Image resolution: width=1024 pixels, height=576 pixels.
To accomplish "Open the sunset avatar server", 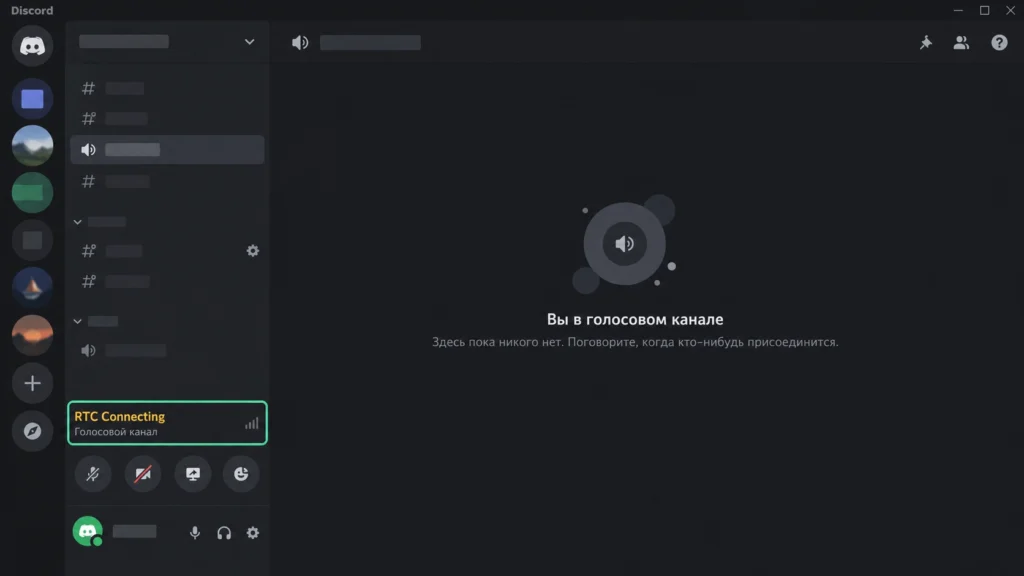I will click(32, 335).
